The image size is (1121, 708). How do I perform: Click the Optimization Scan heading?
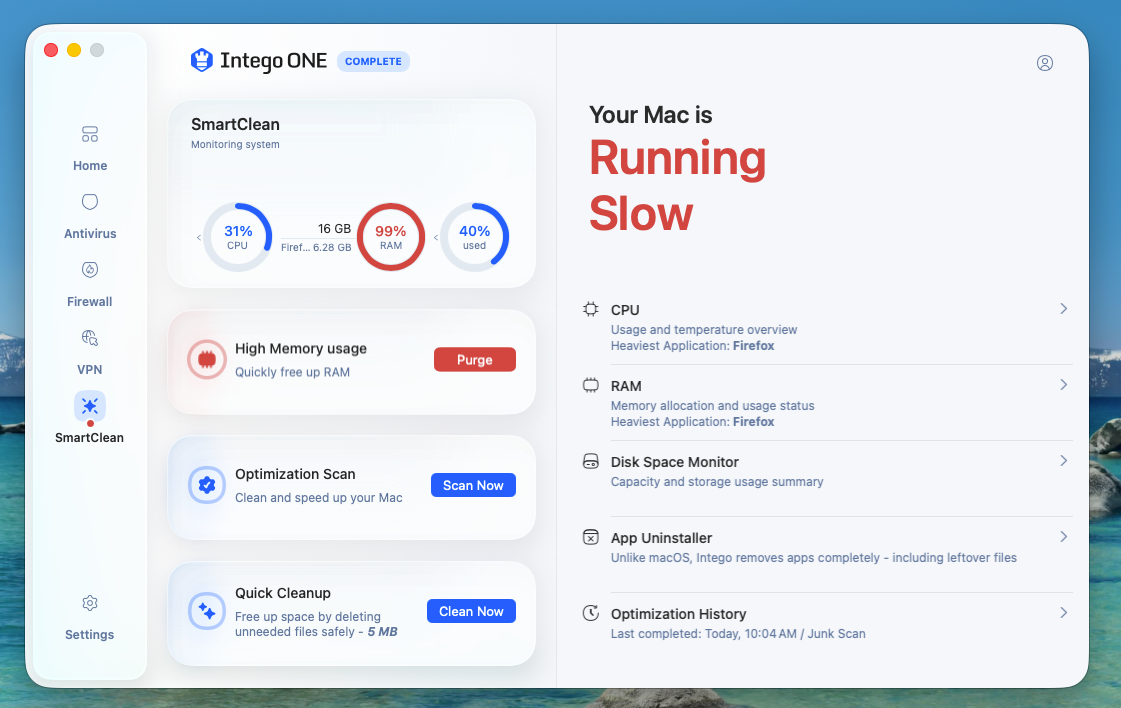tap(295, 474)
